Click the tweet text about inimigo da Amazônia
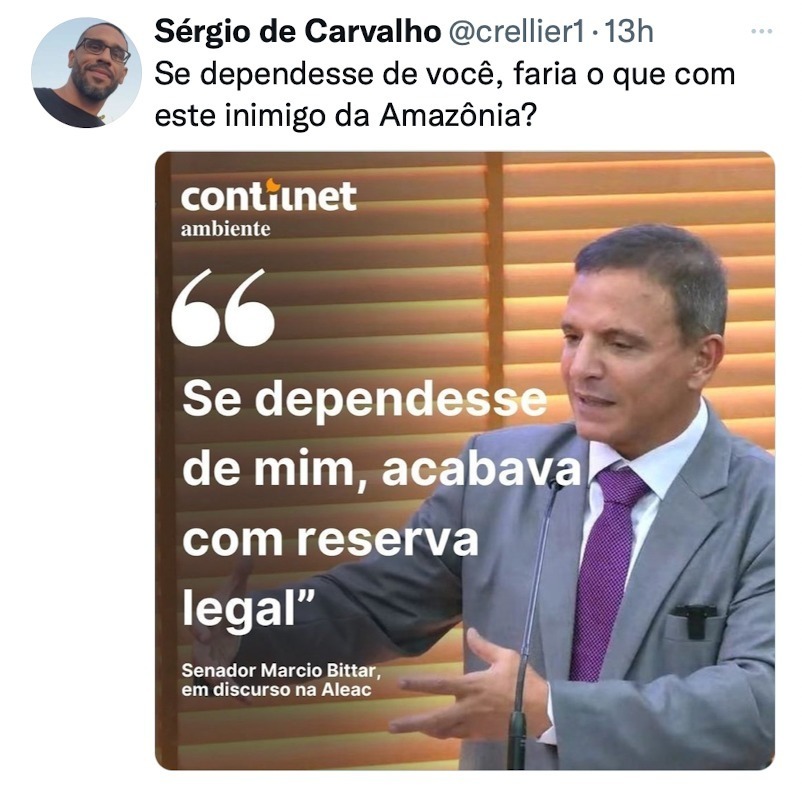Screen dimensions: 802x790 click(444, 95)
